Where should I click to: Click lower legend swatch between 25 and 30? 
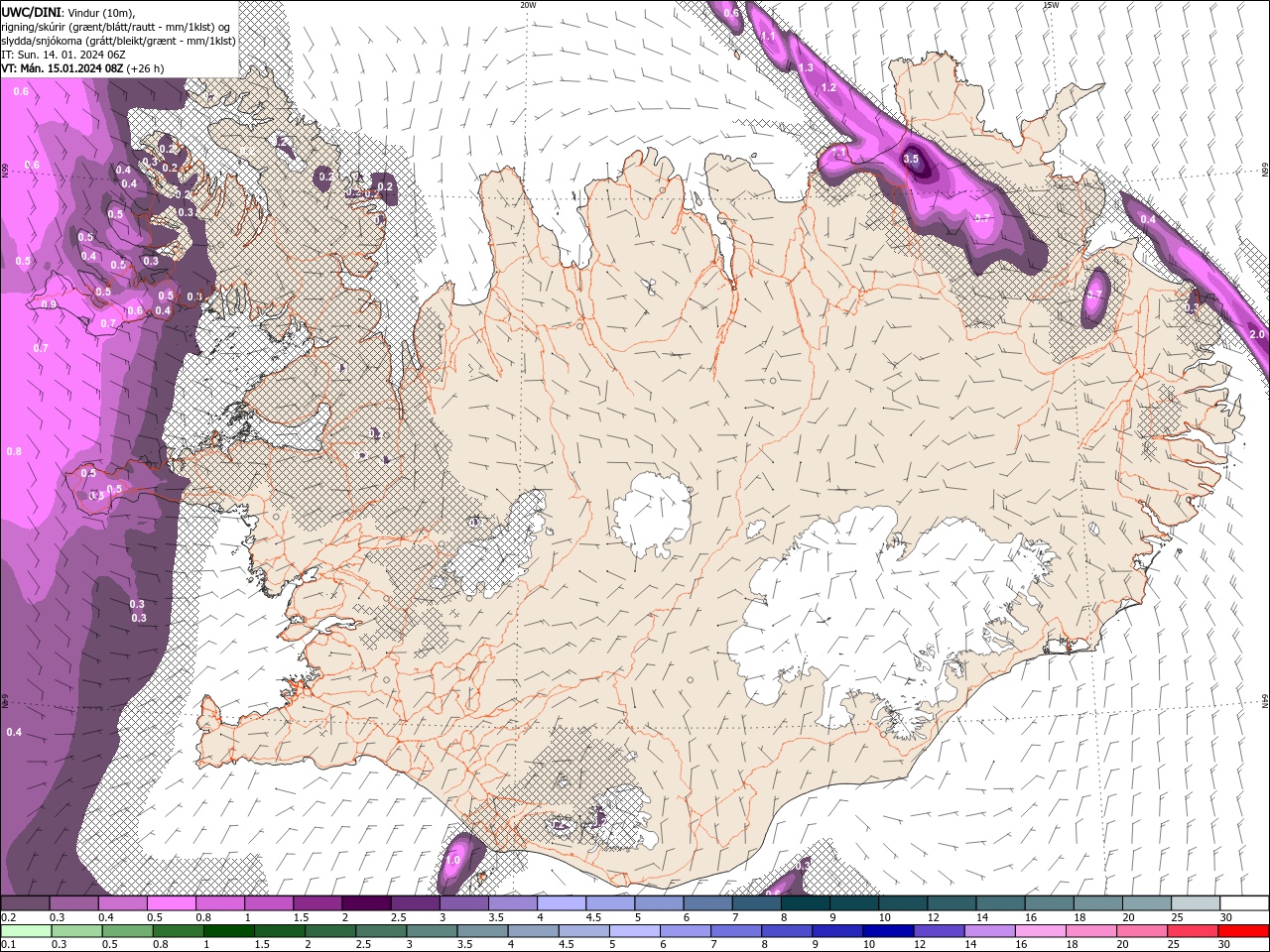tap(1193, 931)
